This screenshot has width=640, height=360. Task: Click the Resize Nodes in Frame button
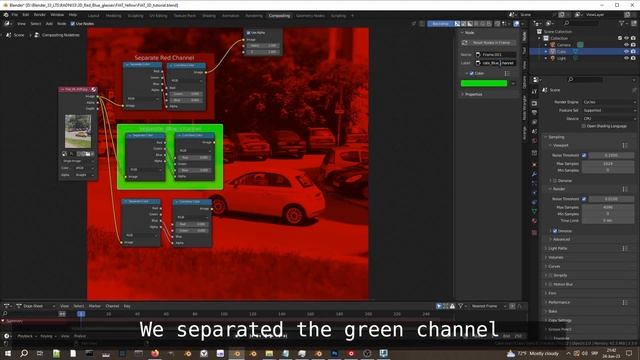pyautogui.click(x=488, y=42)
